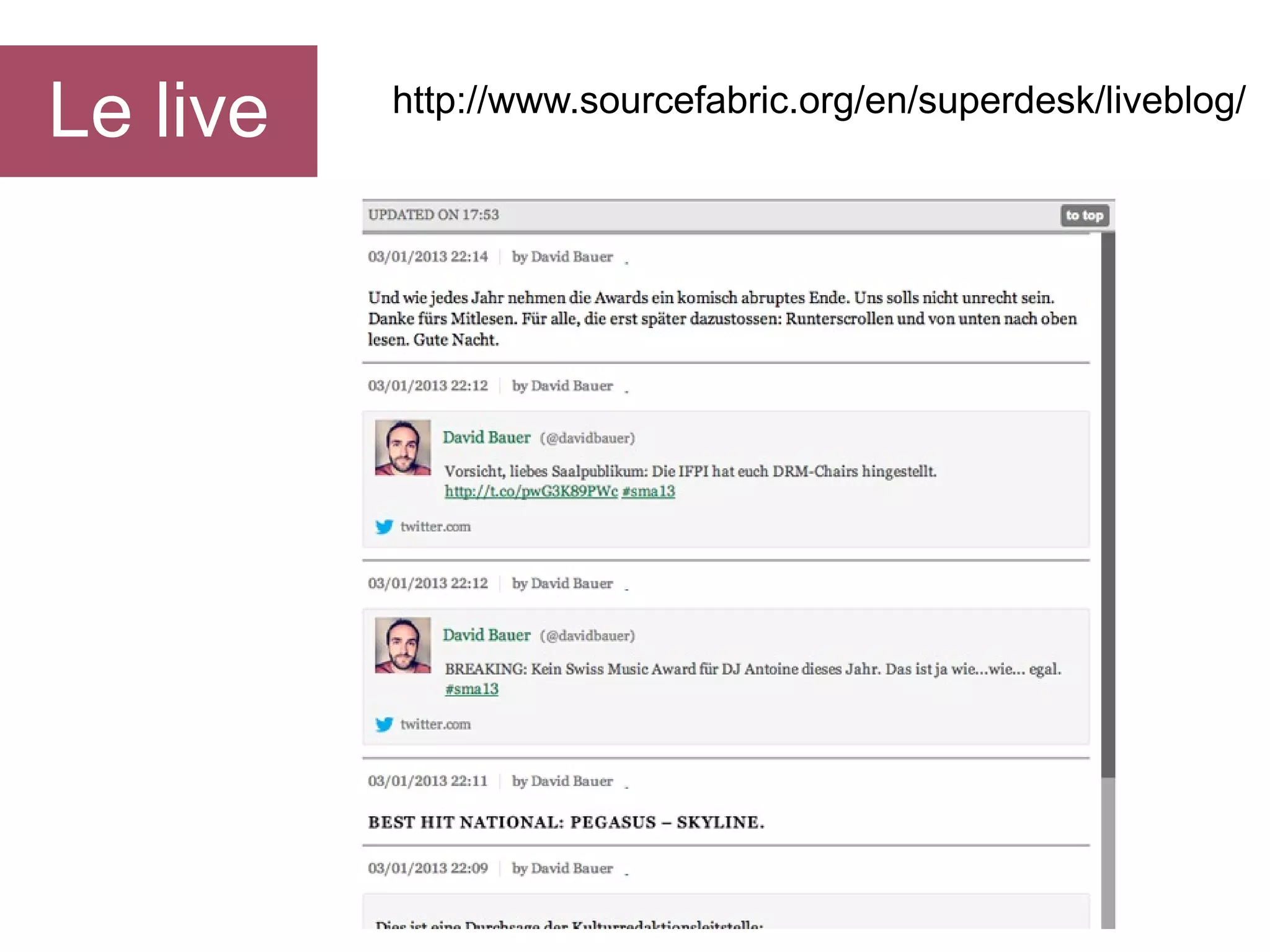Select timestamp 03/01/2013 22:11

(428, 781)
